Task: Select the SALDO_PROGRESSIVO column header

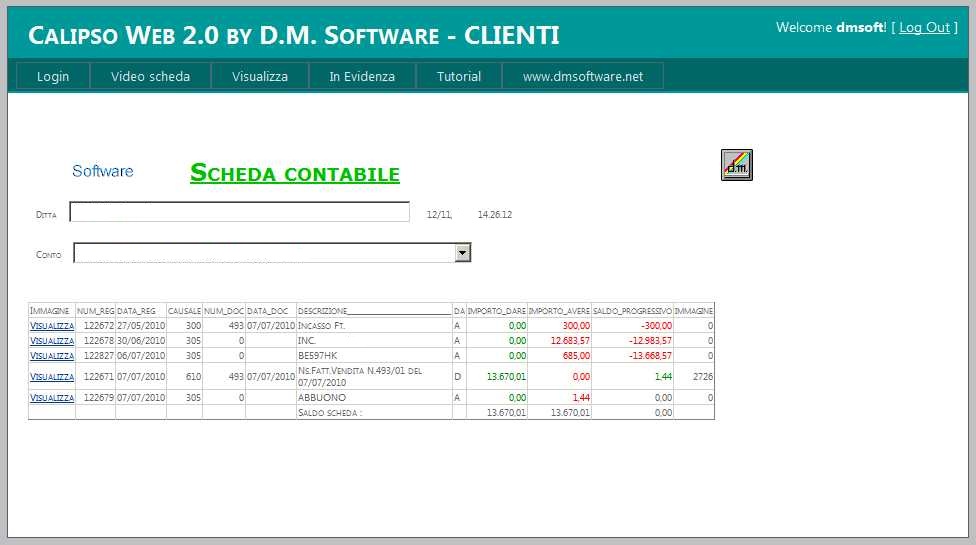Action: click(x=632, y=310)
